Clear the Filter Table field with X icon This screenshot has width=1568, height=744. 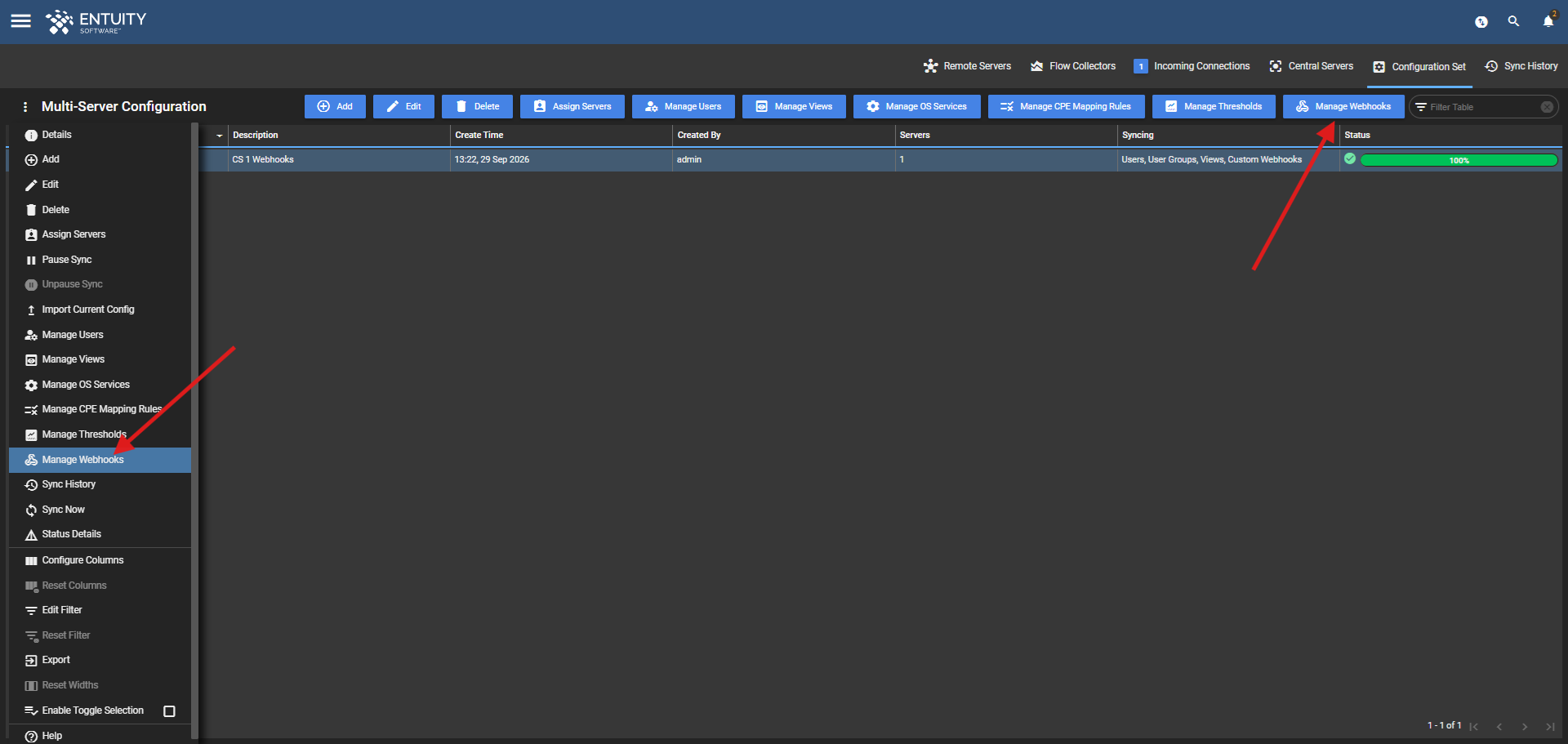(1547, 107)
